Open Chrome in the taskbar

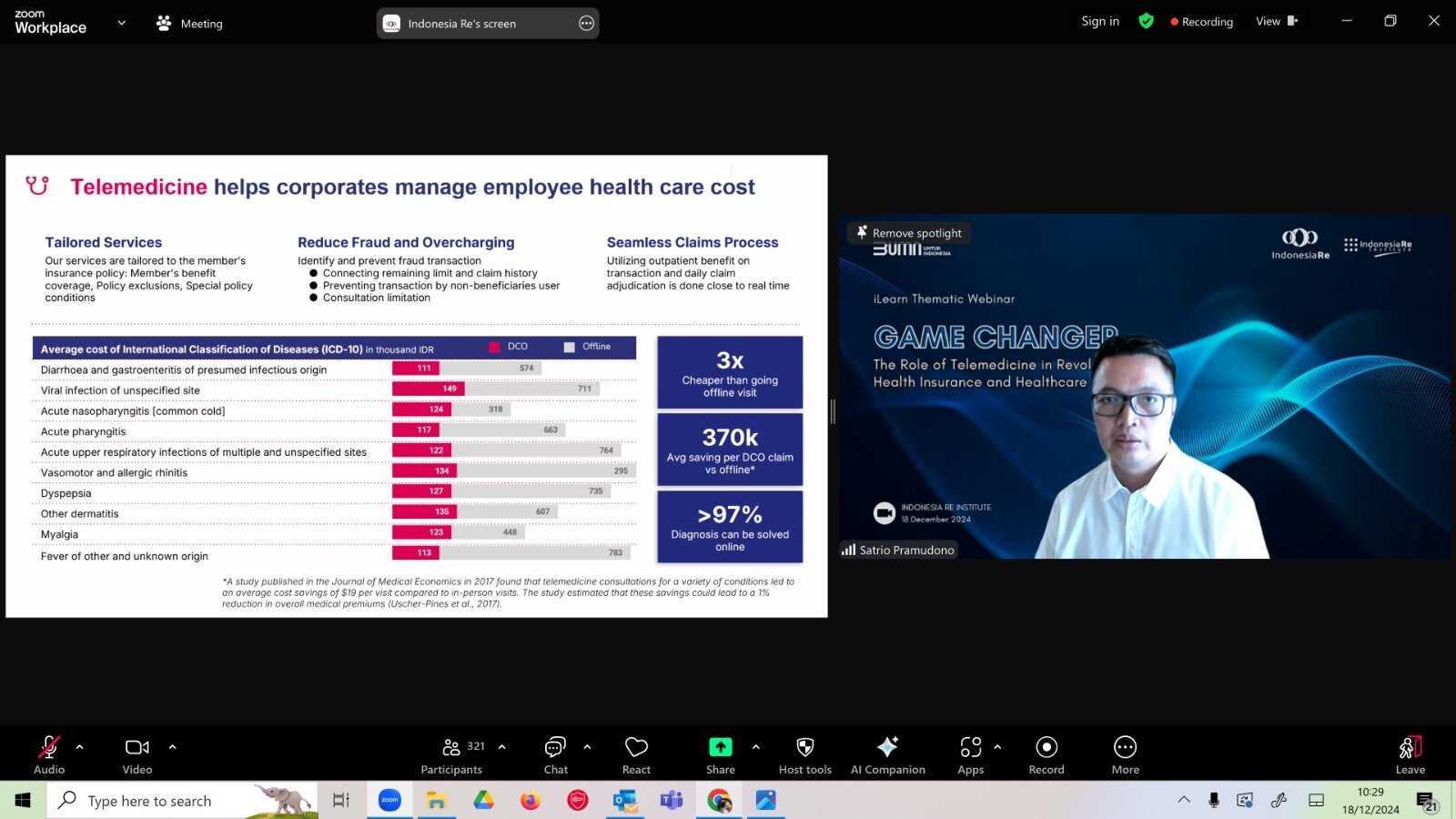click(719, 800)
